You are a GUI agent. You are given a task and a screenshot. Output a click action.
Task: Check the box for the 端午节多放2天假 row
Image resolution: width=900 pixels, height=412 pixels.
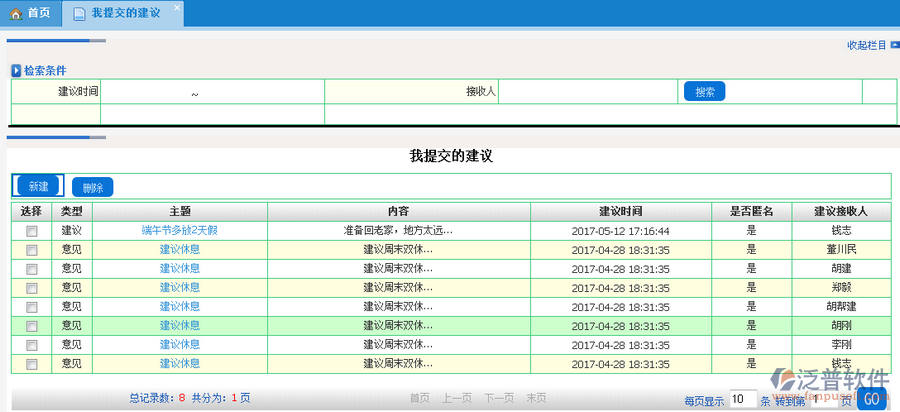(31, 231)
